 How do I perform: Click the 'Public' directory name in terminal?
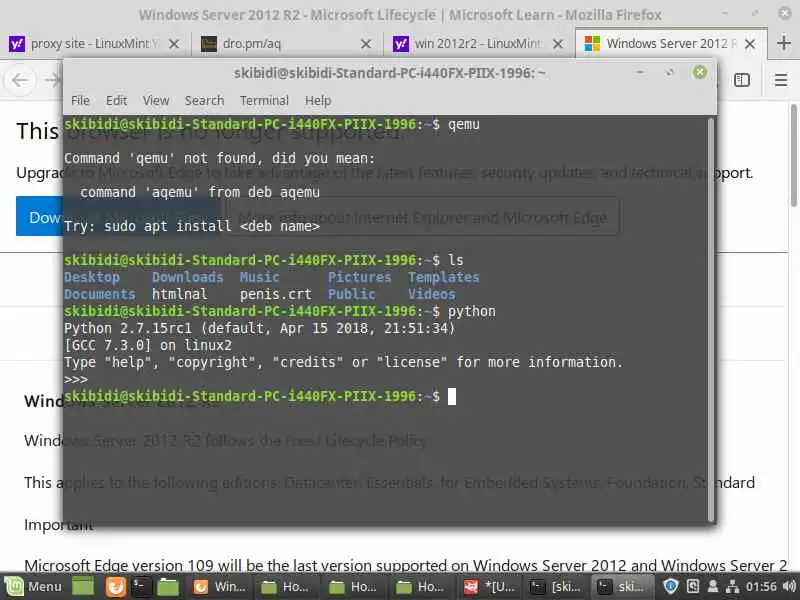[x=351, y=294]
